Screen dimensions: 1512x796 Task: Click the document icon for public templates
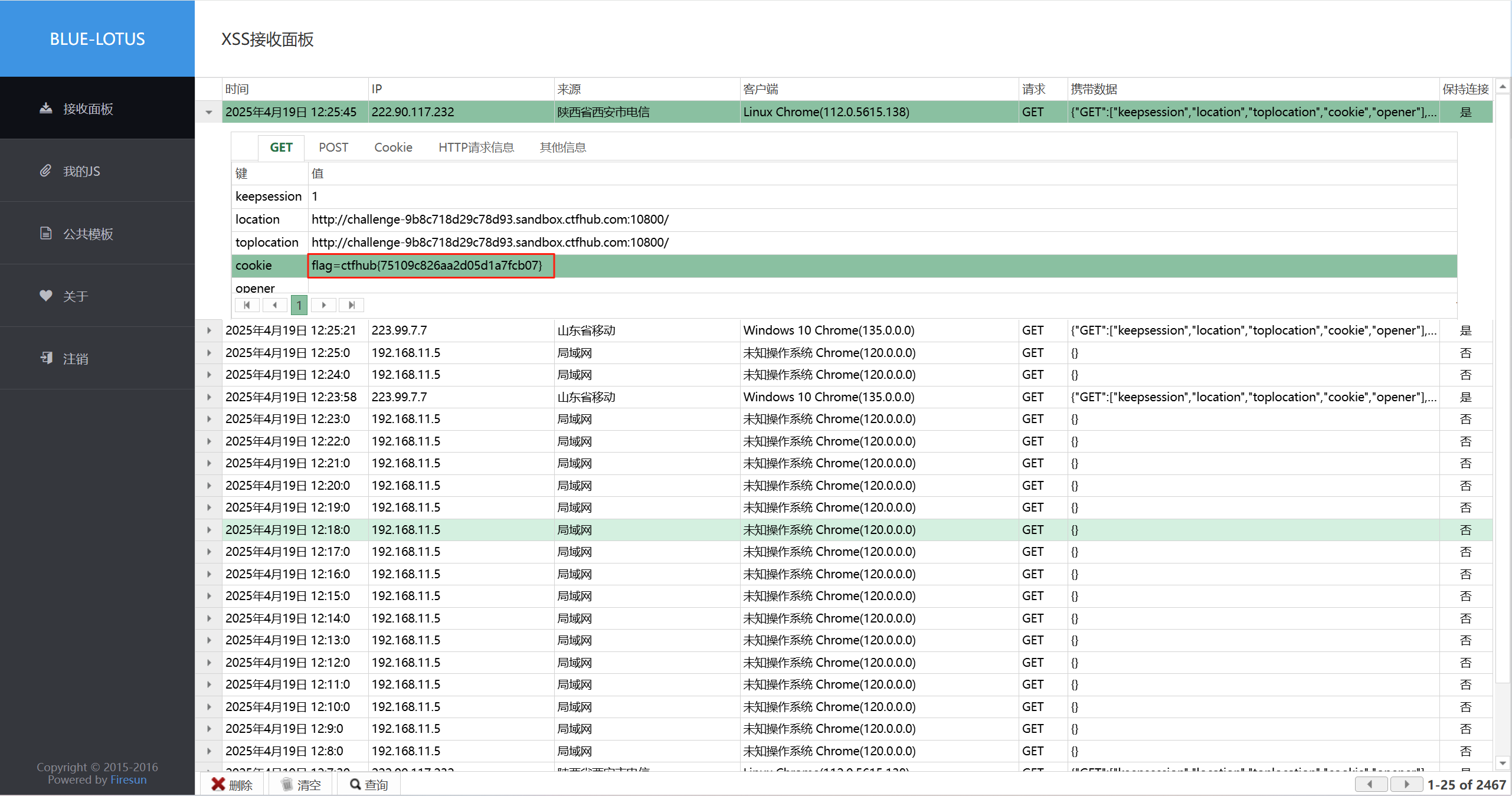[46, 233]
